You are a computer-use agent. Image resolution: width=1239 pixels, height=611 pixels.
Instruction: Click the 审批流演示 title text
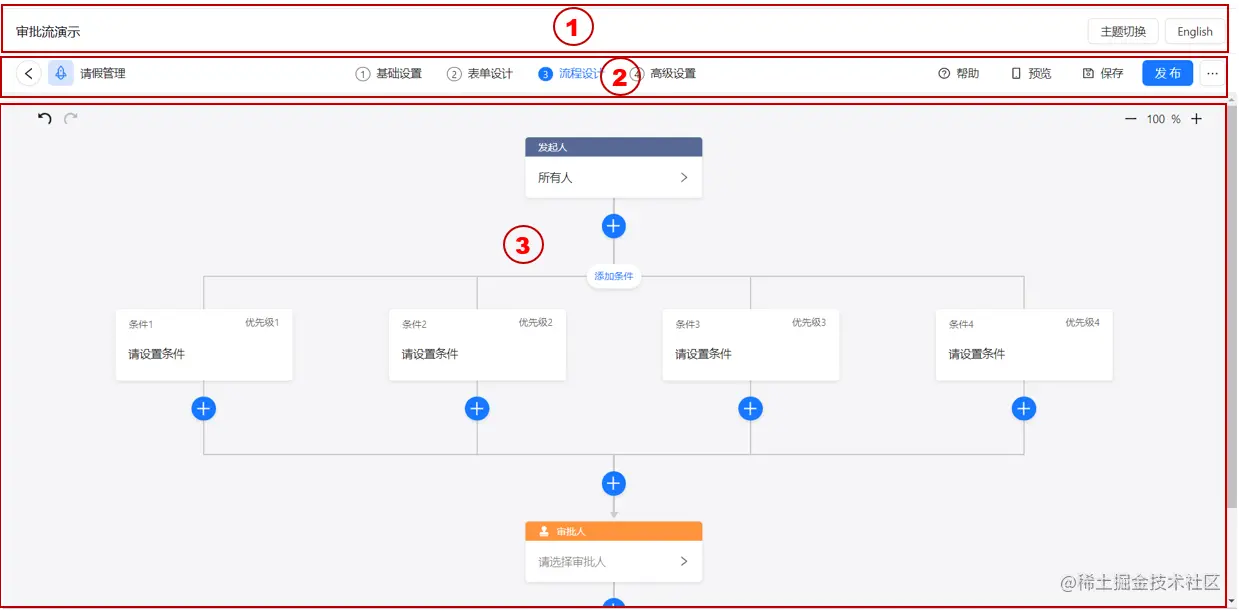tap(48, 32)
